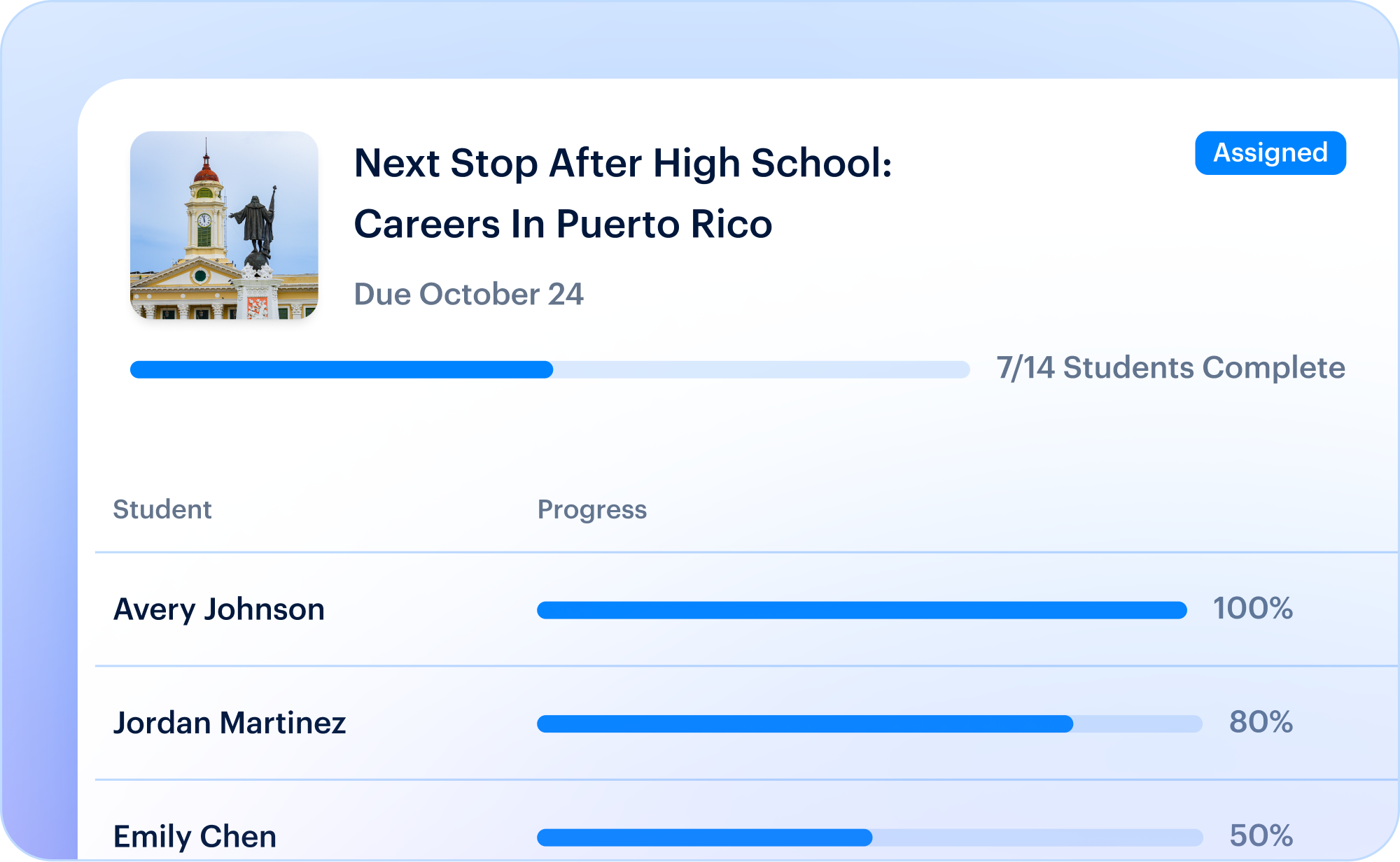Click the 7/14 Students Complete label
This screenshot has height=862, width=1400.
[x=1170, y=368]
